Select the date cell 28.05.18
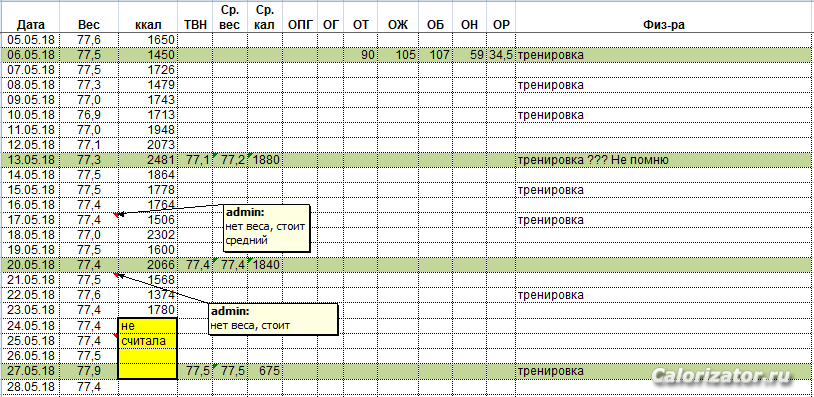The height and width of the screenshot is (397, 814). tap(30, 387)
